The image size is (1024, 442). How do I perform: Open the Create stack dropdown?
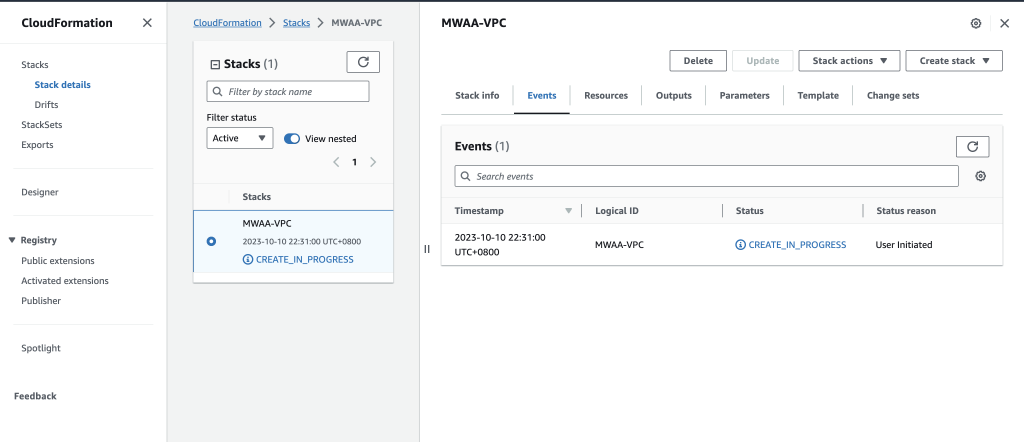[x=953, y=61]
